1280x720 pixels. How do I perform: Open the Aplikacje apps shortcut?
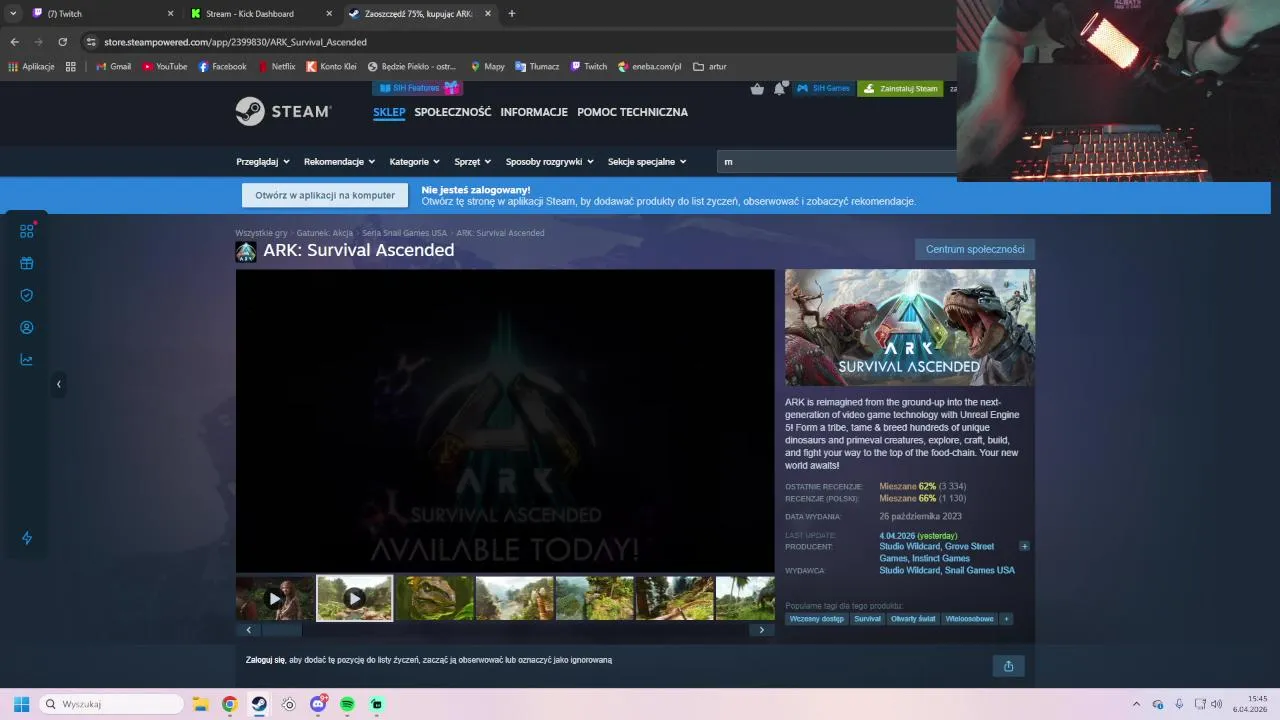[x=31, y=67]
